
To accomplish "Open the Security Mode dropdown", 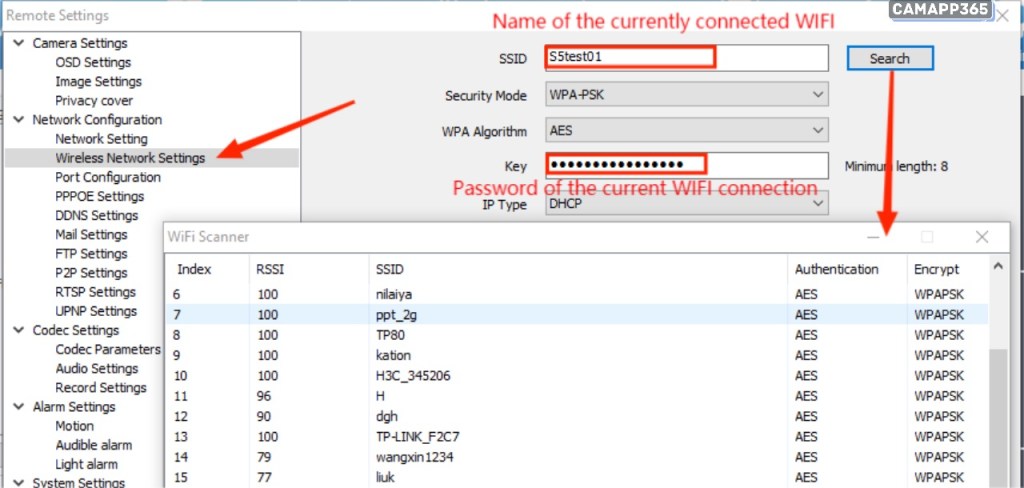I will [x=687, y=96].
